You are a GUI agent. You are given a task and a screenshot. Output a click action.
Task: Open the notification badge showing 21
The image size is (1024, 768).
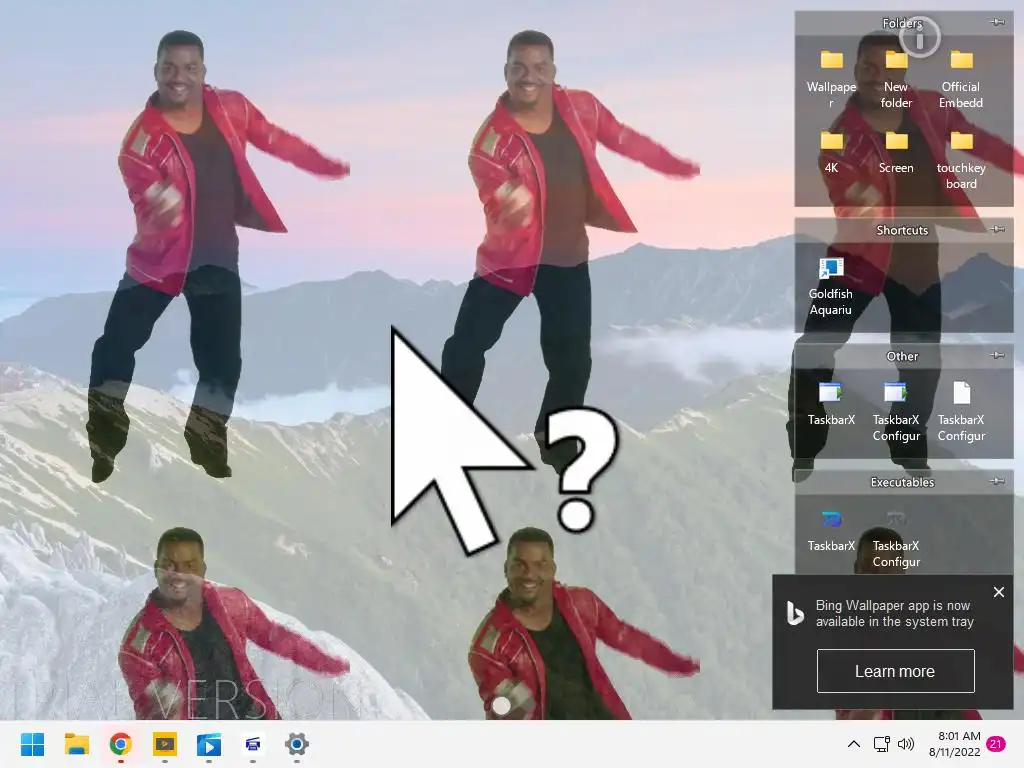click(996, 744)
